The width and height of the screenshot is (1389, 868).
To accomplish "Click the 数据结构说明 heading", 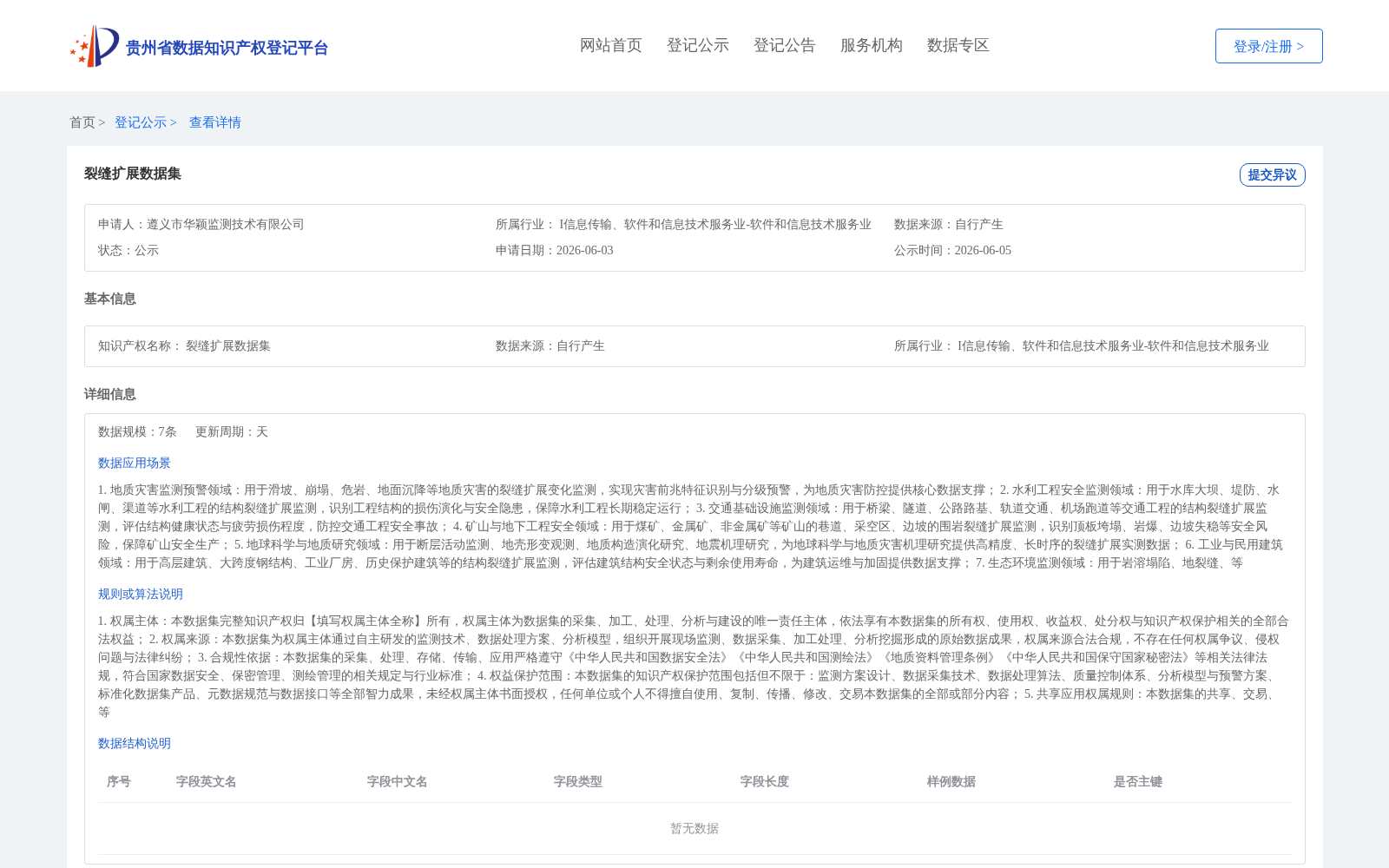I will pyautogui.click(x=135, y=743).
